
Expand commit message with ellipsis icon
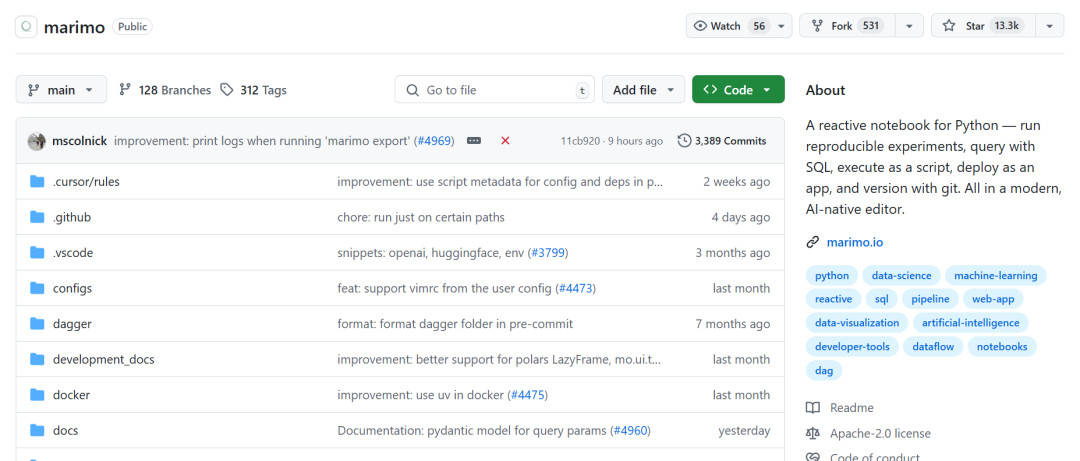click(474, 141)
